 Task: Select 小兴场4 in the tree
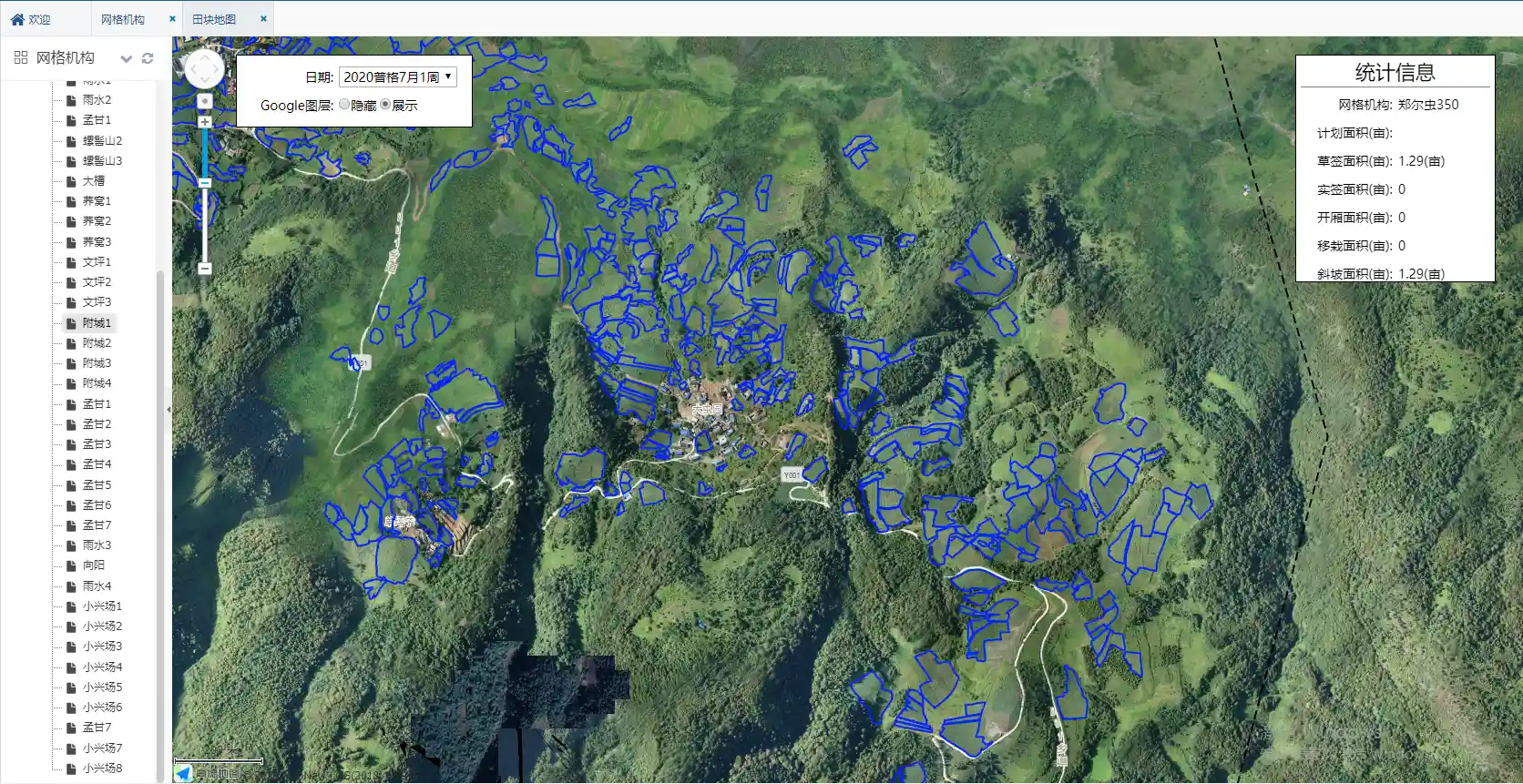tap(102, 667)
